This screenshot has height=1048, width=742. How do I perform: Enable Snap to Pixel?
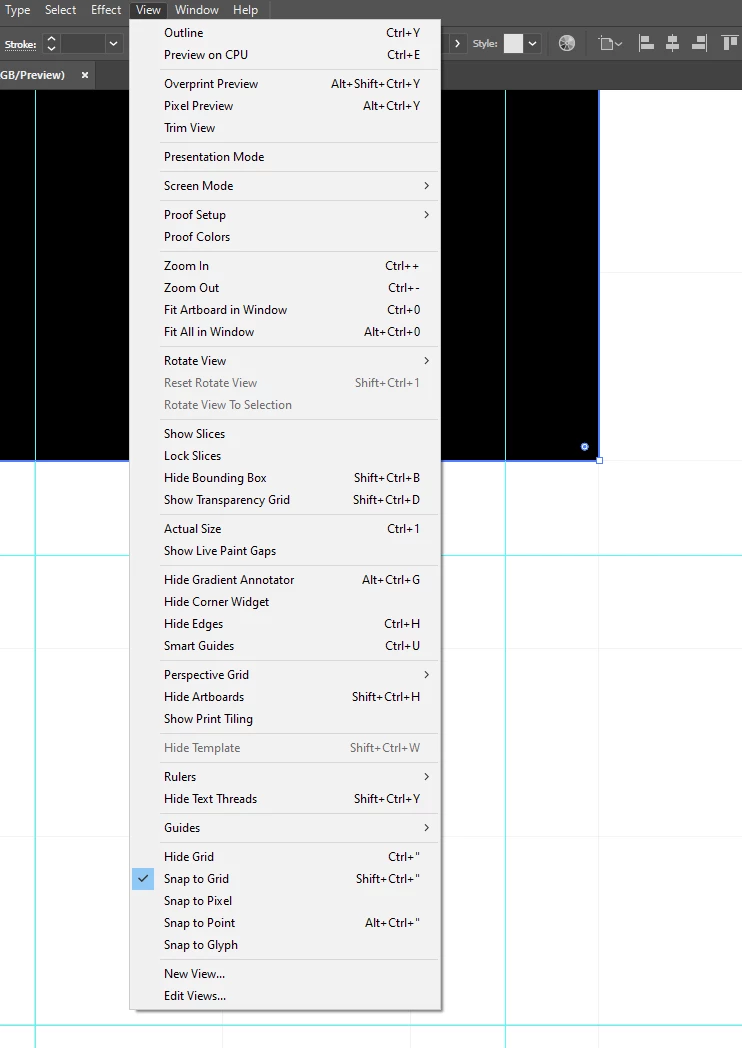285,901
